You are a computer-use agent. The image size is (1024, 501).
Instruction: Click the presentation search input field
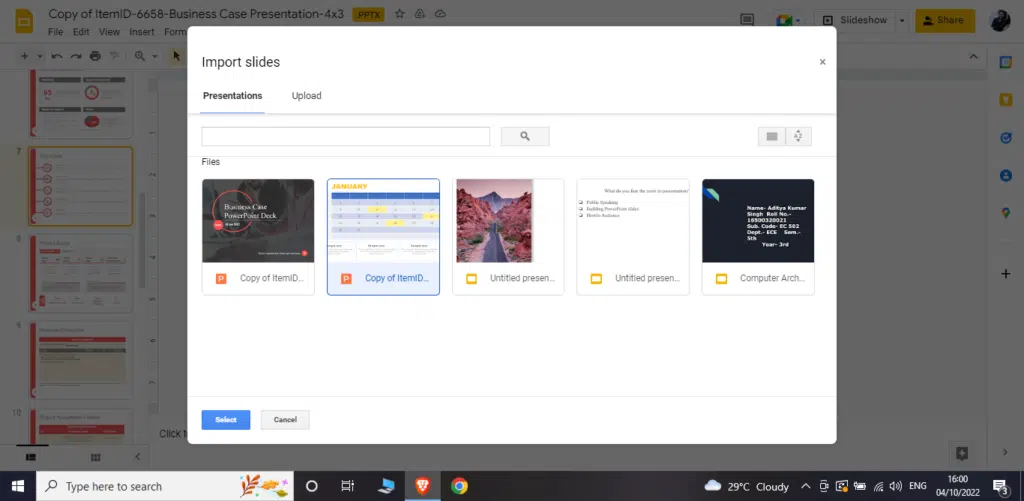(345, 137)
